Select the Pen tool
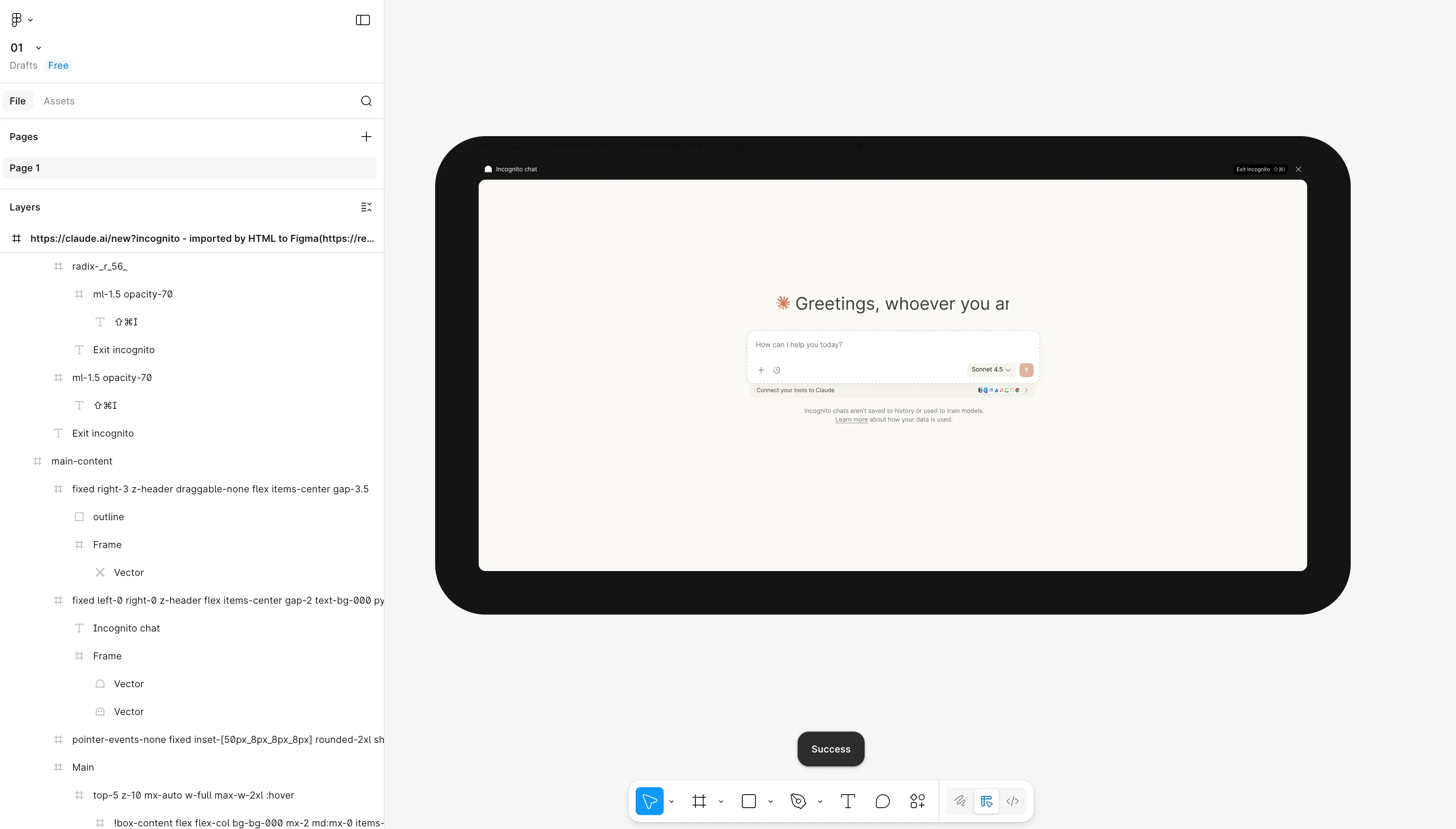The height and width of the screenshot is (829, 1456). click(798, 801)
